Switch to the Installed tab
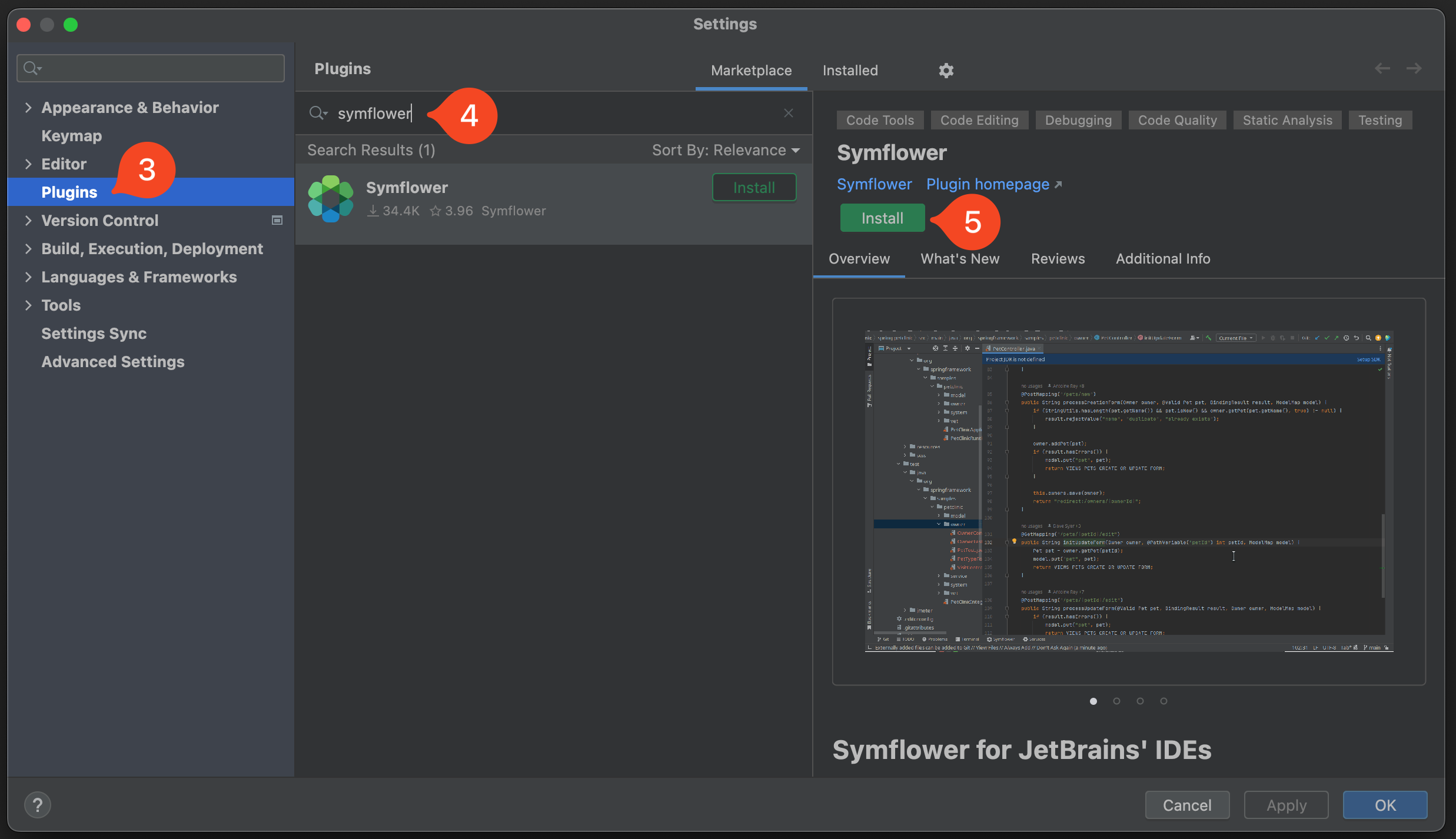This screenshot has height=839, width=1456. pyautogui.click(x=850, y=71)
